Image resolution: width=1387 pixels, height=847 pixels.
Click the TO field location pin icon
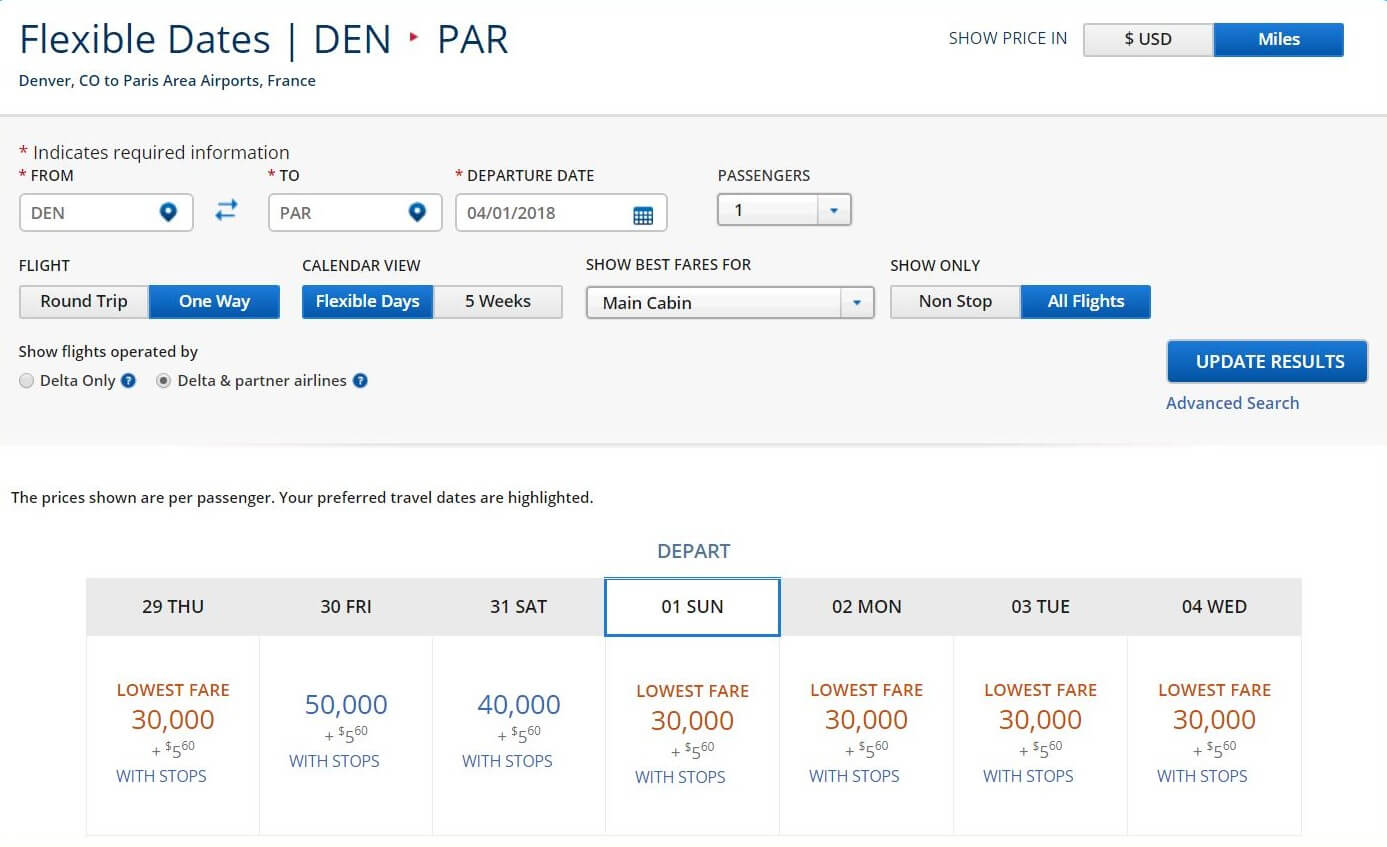417,212
